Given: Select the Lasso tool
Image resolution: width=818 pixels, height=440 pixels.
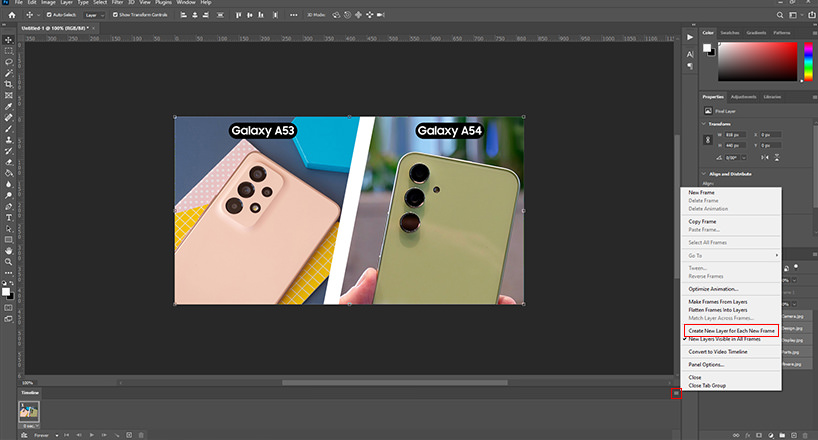Looking at the screenshot, I should point(8,62).
